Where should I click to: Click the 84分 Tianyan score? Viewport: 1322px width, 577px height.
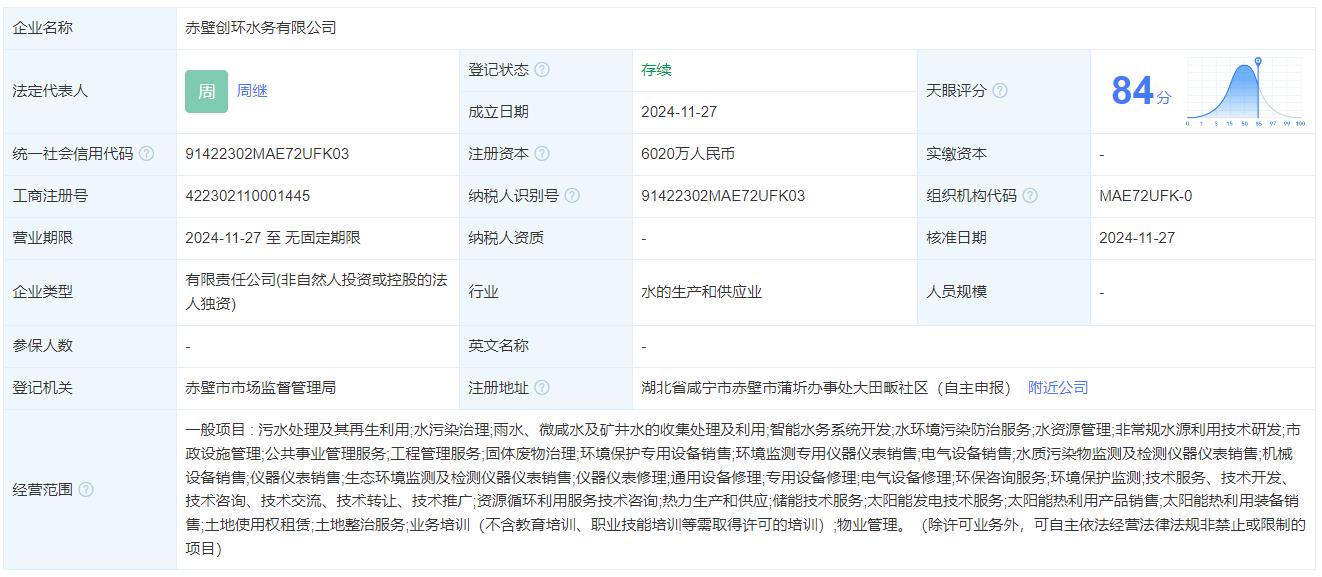1140,92
